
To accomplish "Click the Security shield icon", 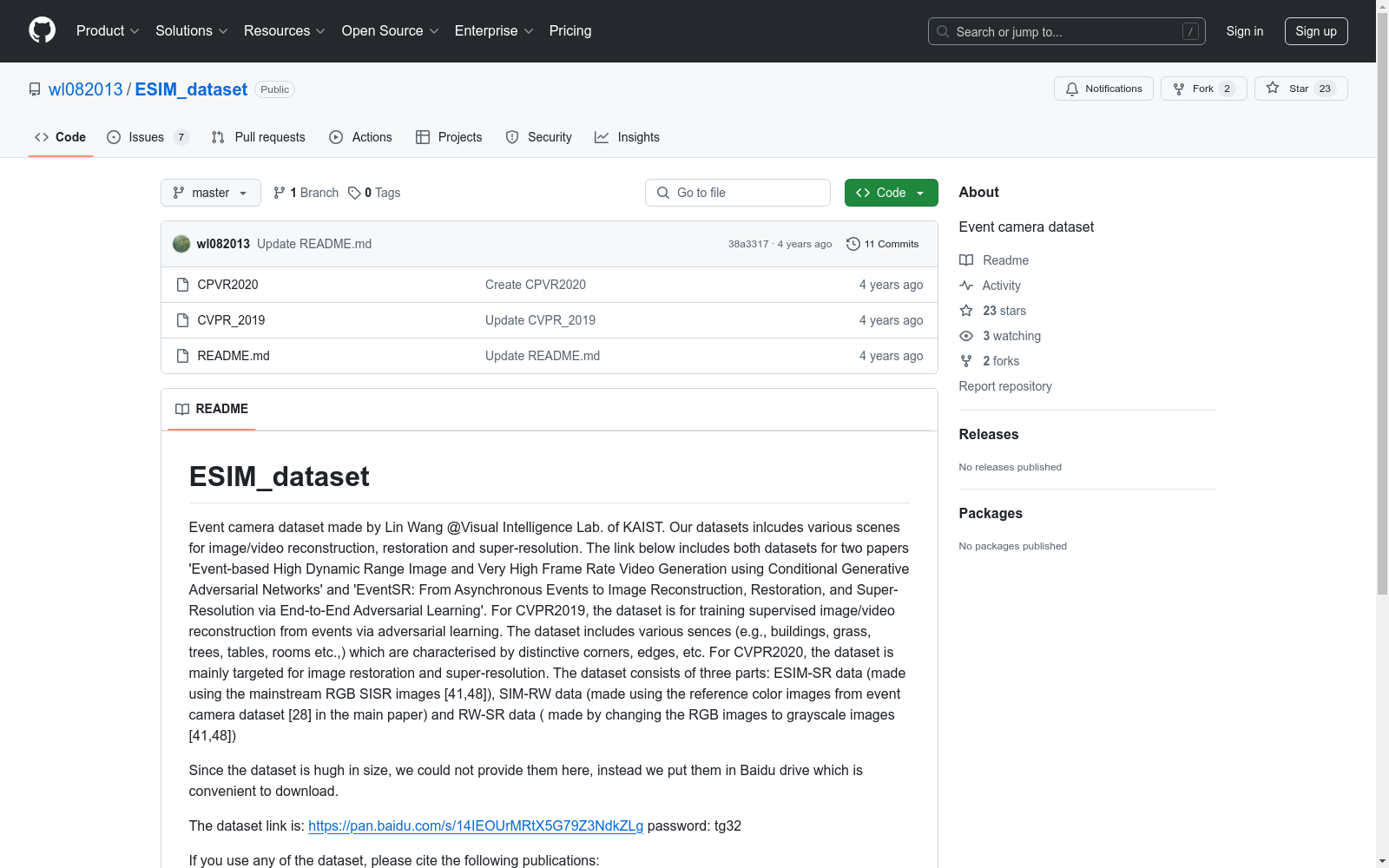I will click(512, 137).
